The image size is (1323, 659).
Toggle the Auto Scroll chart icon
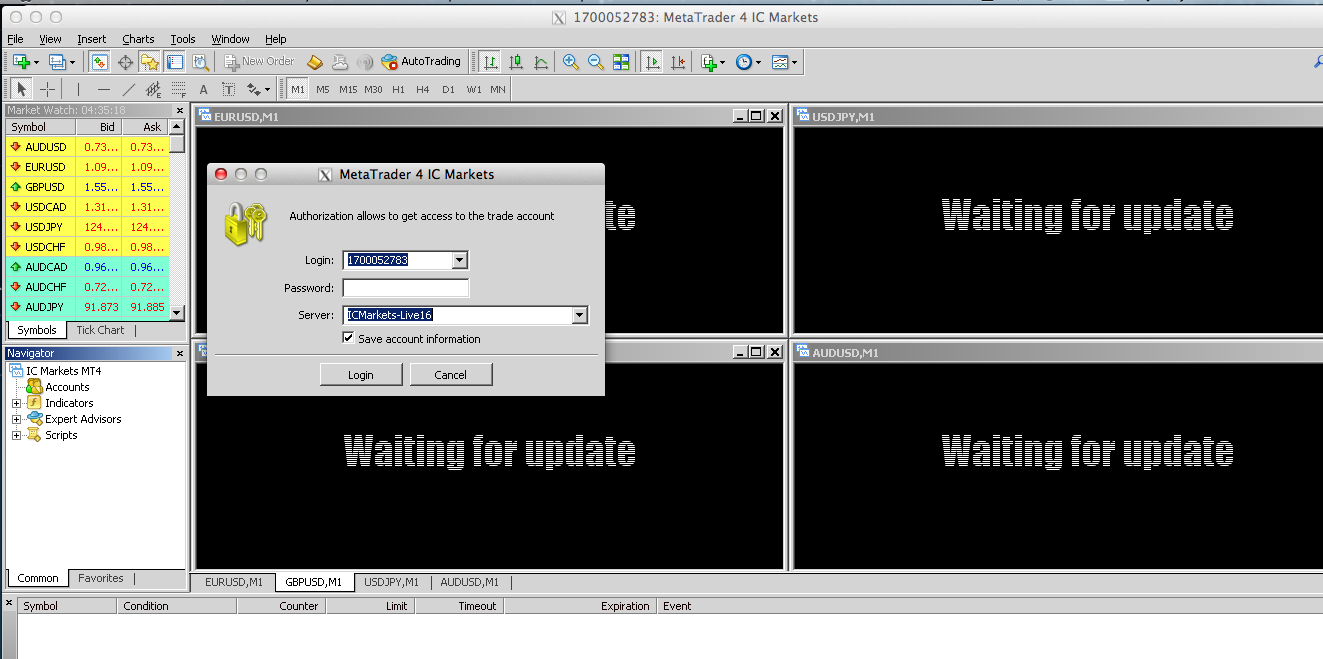pyautogui.click(x=653, y=62)
